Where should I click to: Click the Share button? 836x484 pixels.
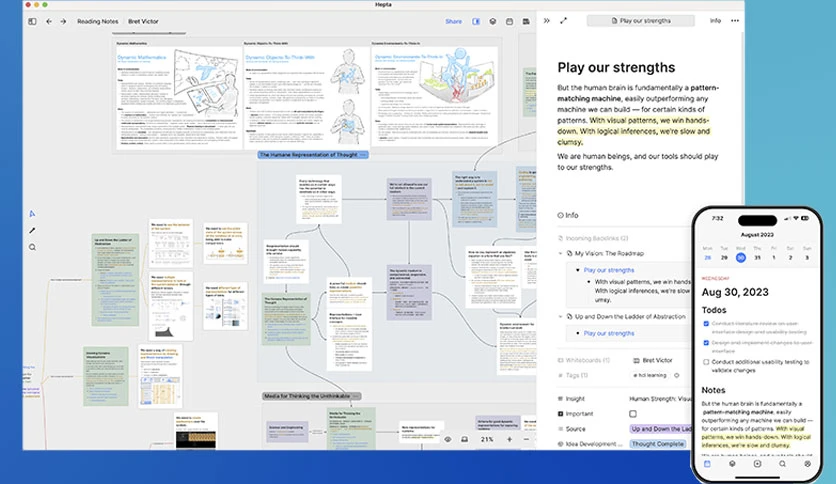(454, 21)
